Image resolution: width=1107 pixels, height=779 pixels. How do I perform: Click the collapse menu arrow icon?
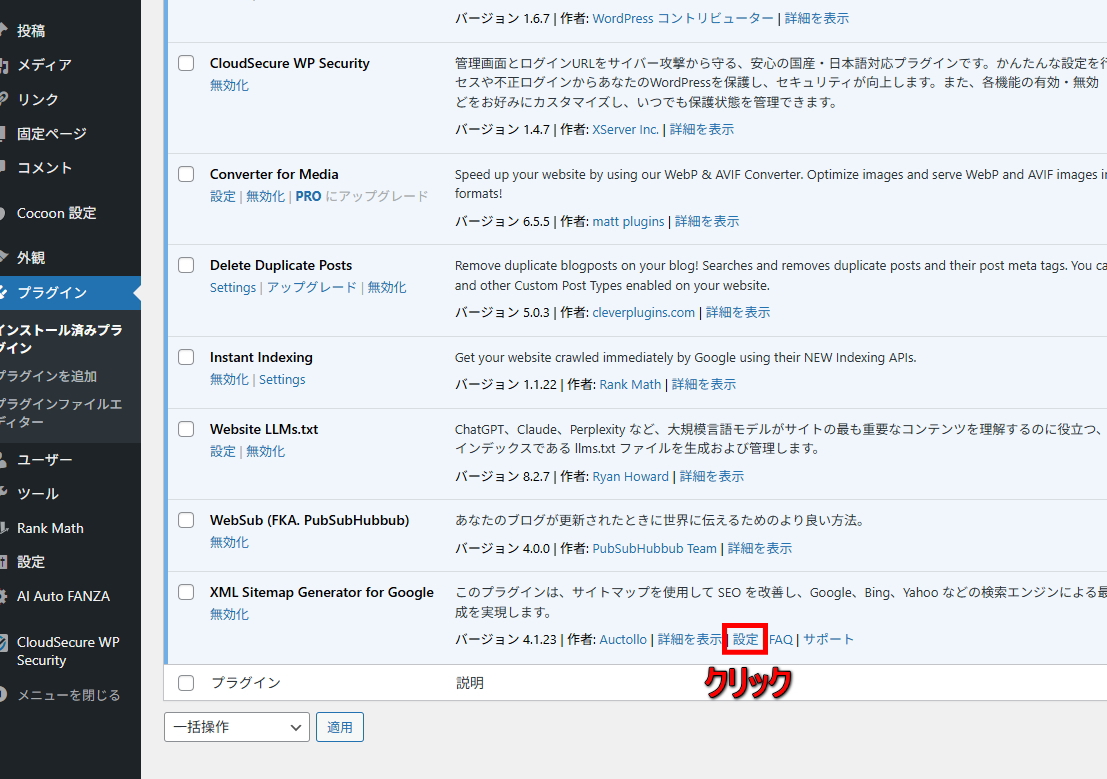(4, 695)
